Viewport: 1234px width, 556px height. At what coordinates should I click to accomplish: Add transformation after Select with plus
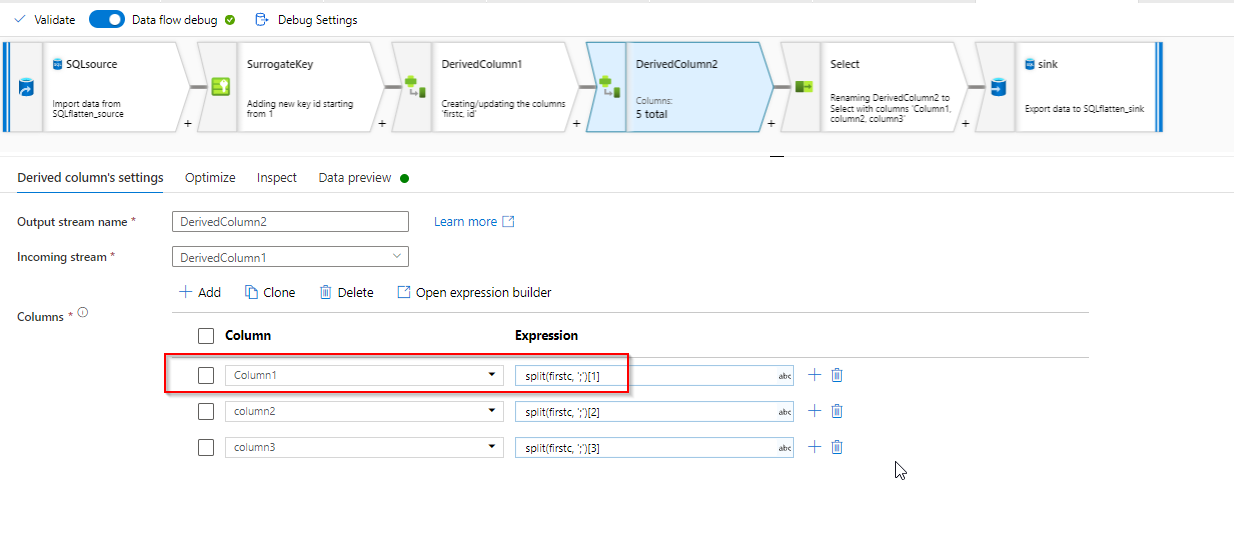pyautogui.click(x=965, y=125)
